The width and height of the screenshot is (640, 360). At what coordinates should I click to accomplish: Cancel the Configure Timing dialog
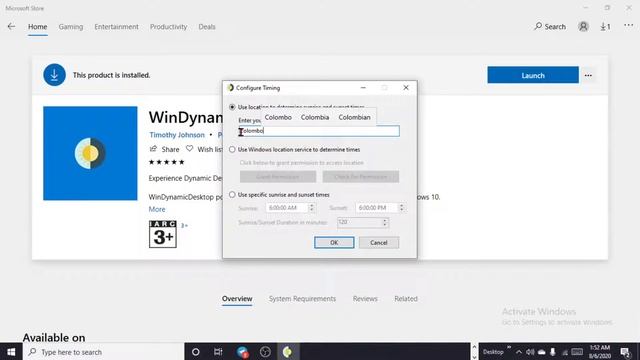click(379, 242)
